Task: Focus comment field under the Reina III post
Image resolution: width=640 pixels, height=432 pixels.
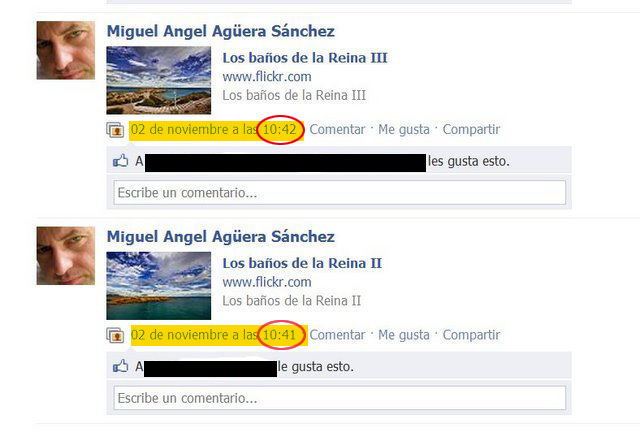Action: point(340,192)
